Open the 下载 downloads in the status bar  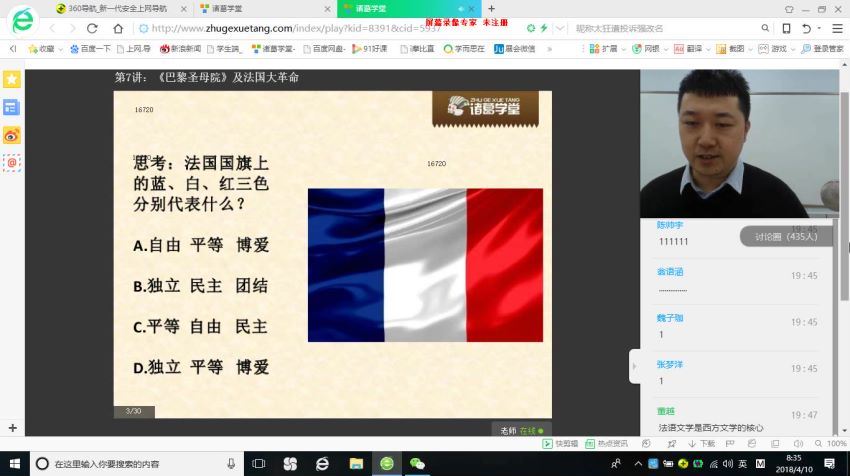pyautogui.click(x=701, y=443)
